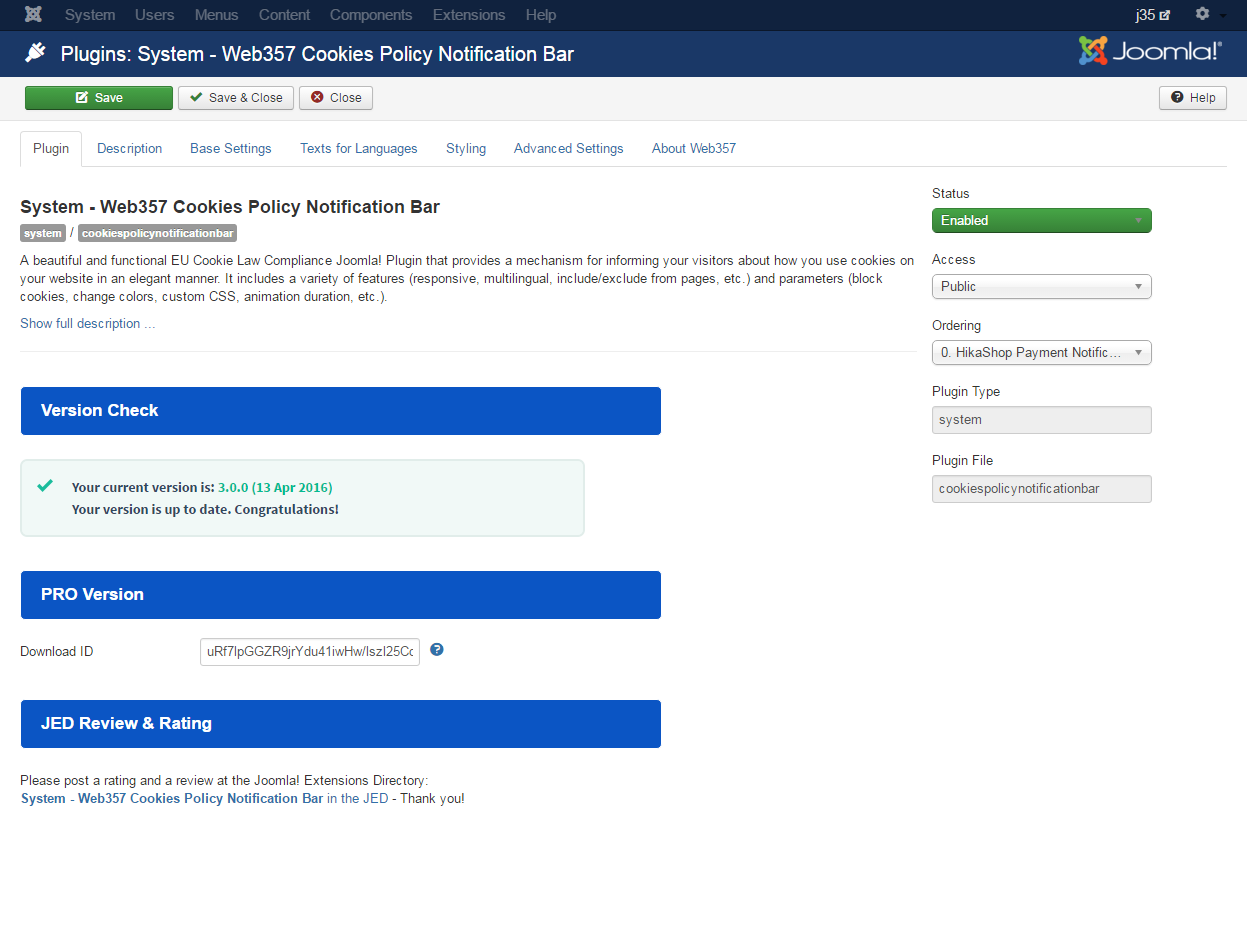Switch to the Styling tab
The image size is (1247, 926).
click(466, 148)
